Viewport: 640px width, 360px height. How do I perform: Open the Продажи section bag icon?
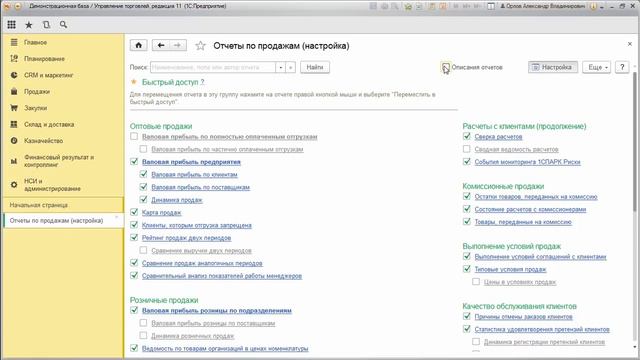pos(14,91)
